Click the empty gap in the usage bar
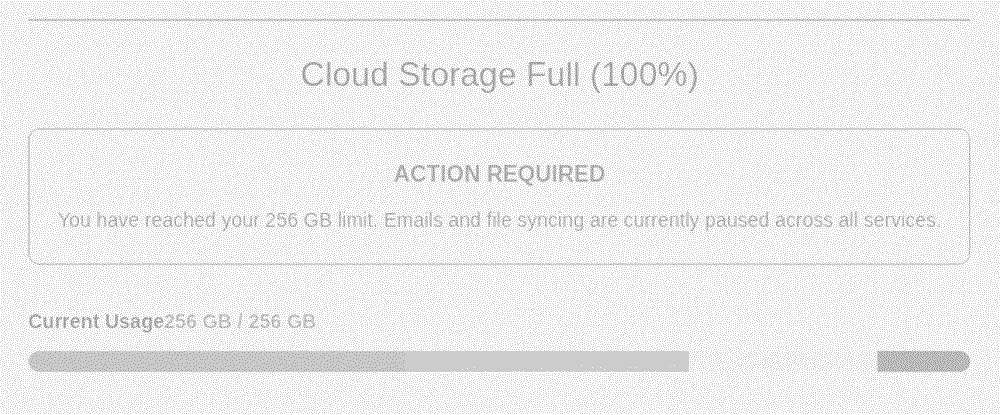The image size is (1000, 415). pos(782,361)
